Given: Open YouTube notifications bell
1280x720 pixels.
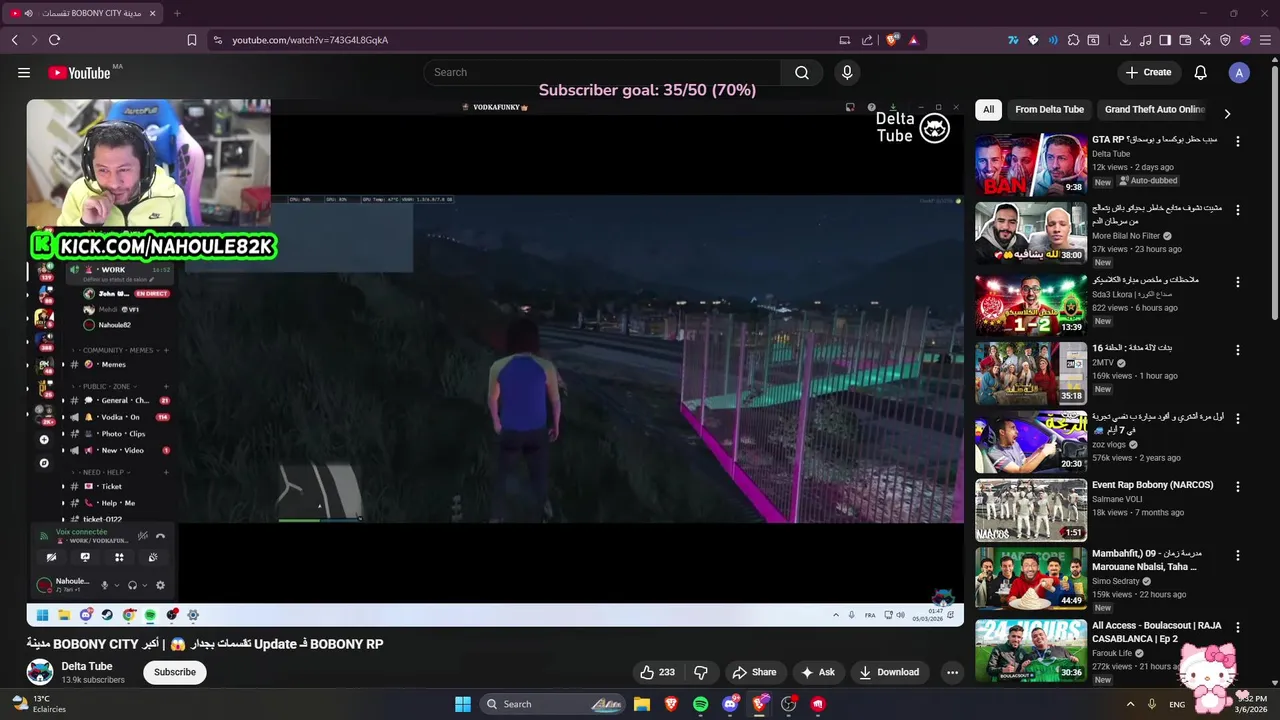Looking at the screenshot, I should (1201, 72).
